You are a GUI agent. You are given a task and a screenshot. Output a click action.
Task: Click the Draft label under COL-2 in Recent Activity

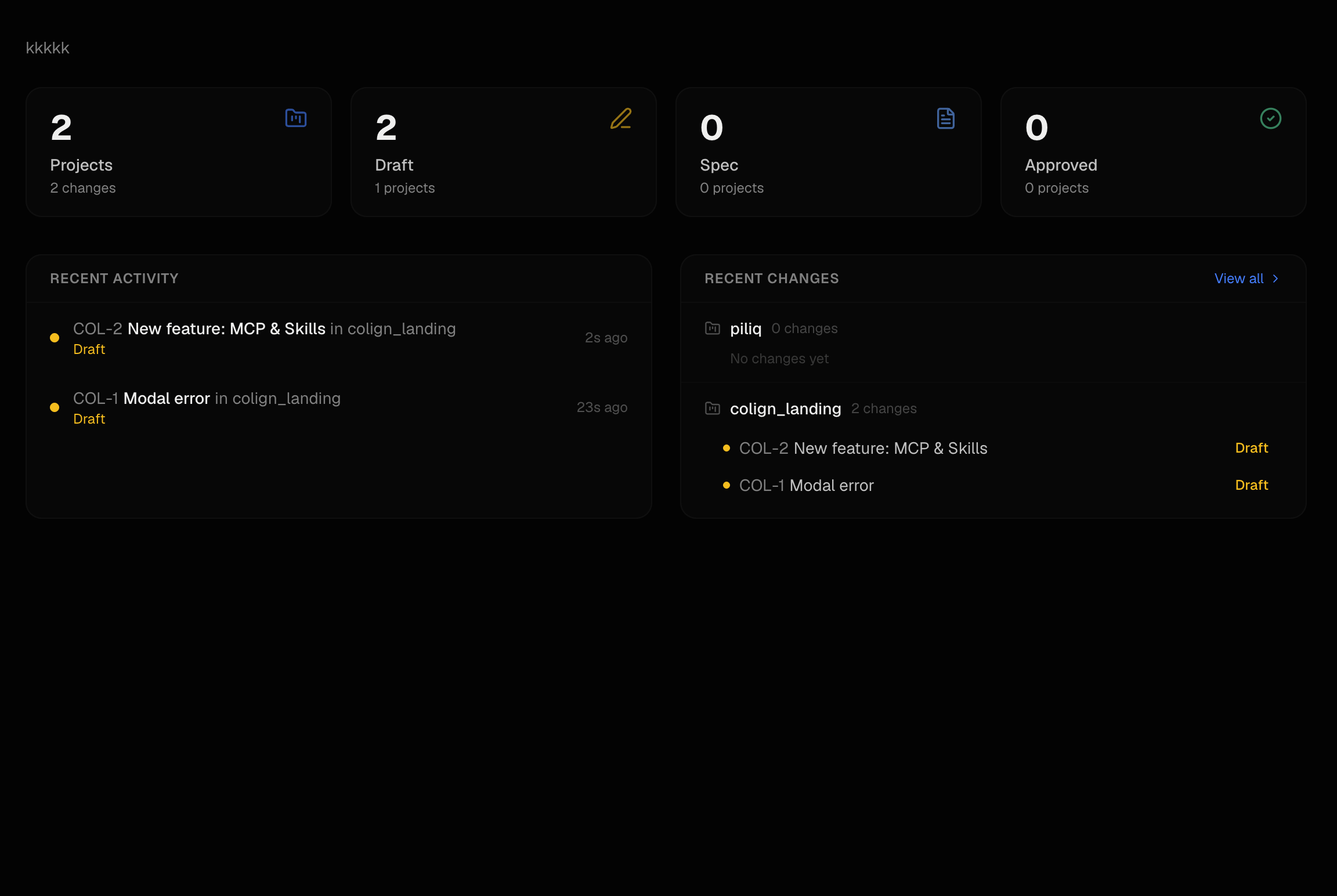89,349
